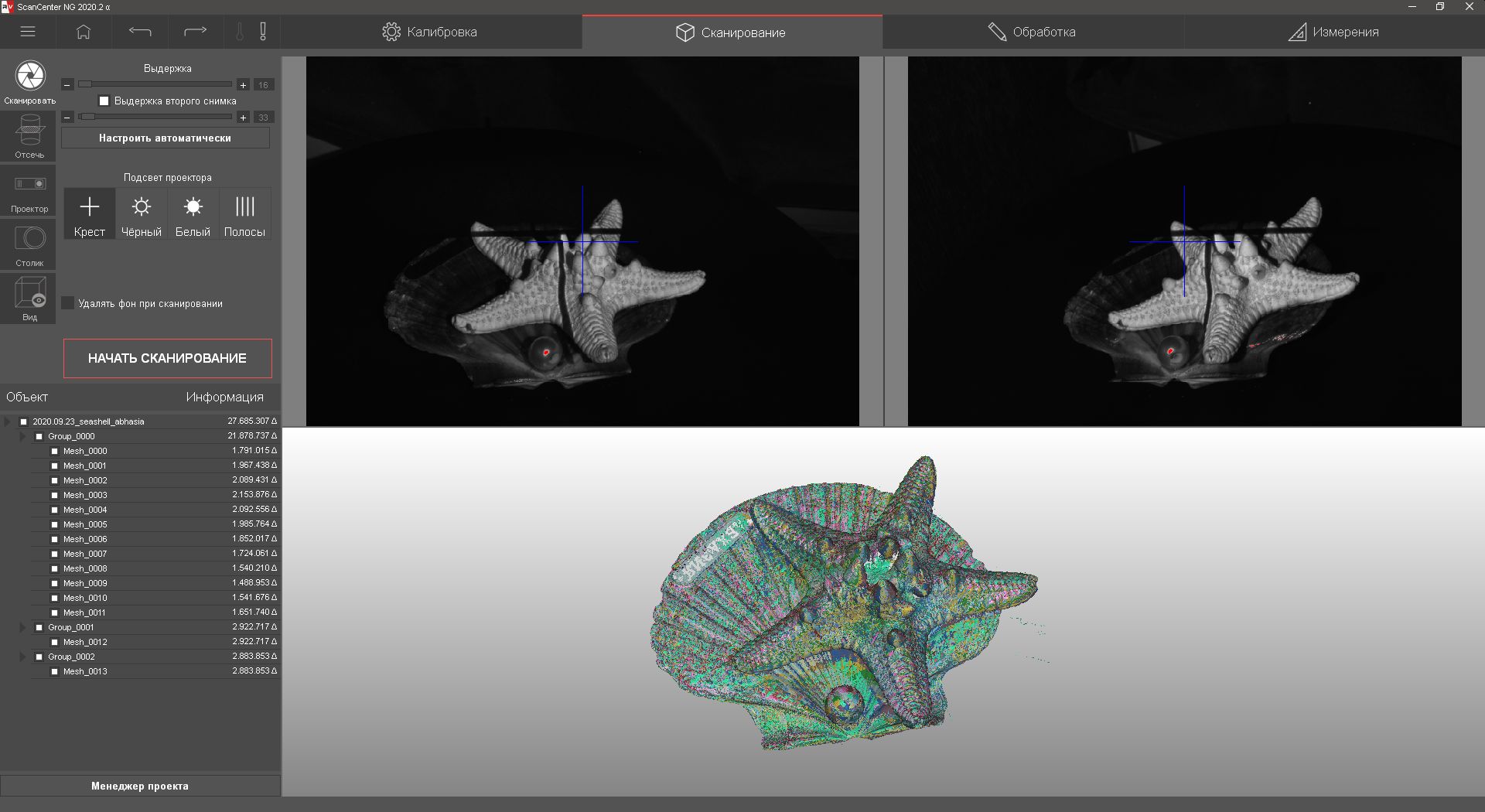
Task: Toggle Mesh_0000 visibility checkbox
Action: 55,451
